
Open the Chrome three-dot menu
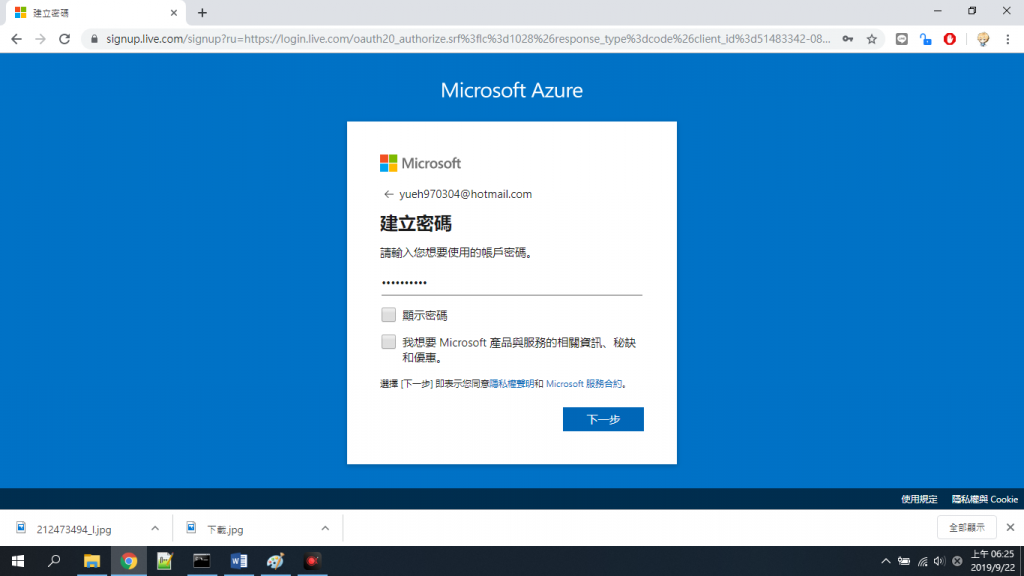1008,39
